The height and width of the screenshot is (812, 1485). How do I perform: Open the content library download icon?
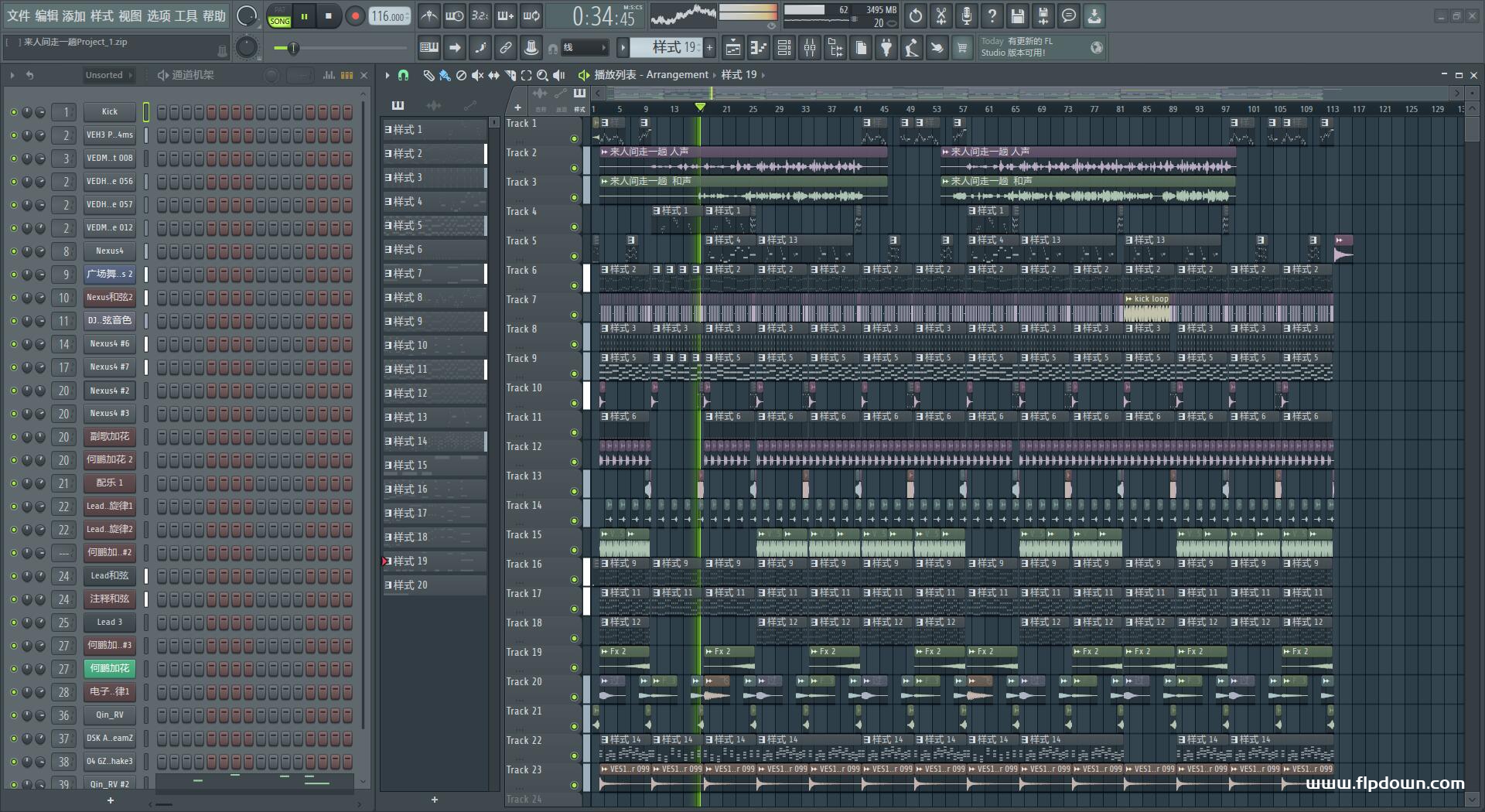(x=1094, y=15)
